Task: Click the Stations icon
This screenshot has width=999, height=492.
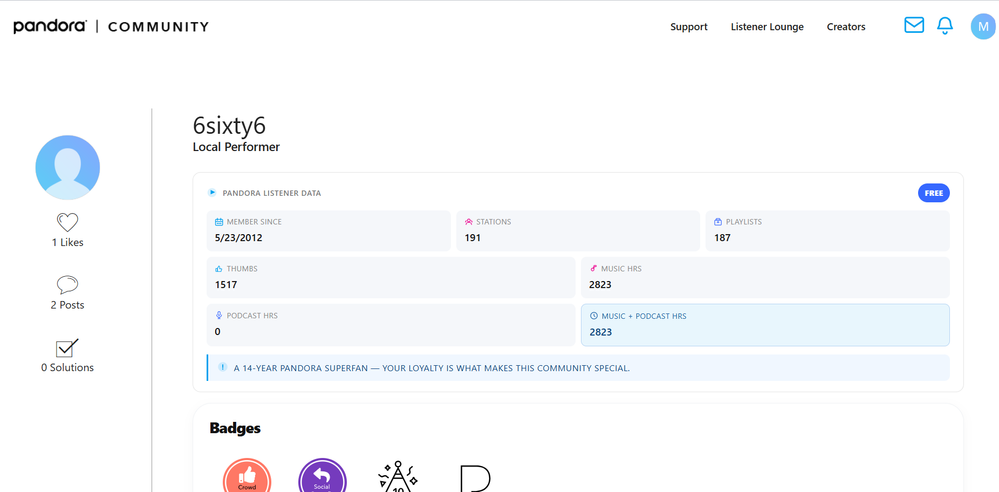Action: [x=469, y=222]
